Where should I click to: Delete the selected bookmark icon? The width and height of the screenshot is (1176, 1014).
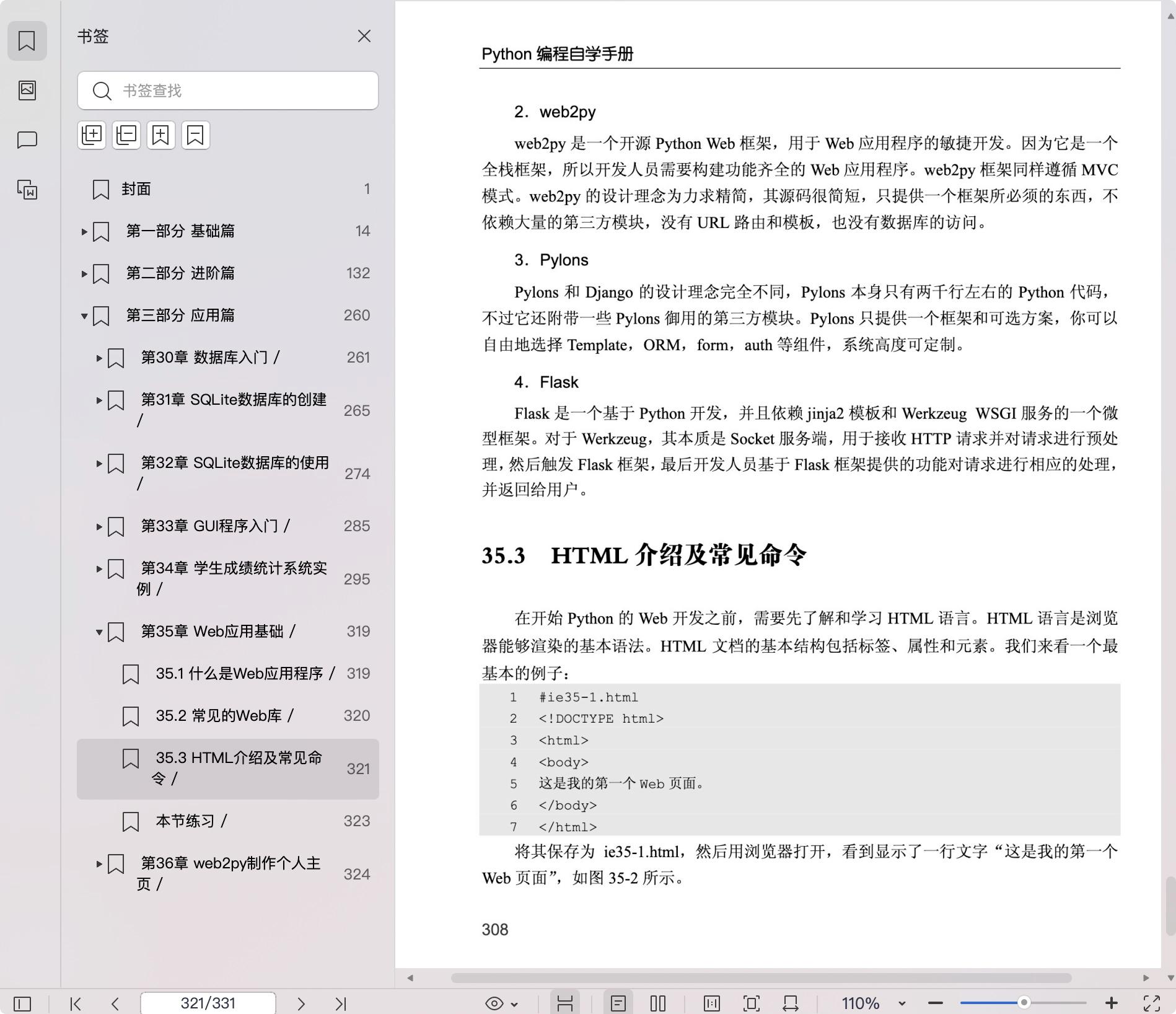click(196, 135)
